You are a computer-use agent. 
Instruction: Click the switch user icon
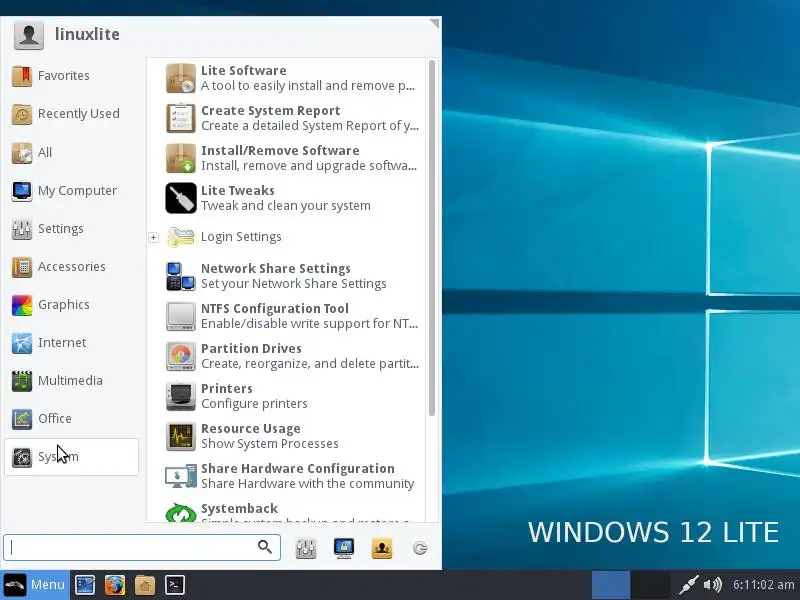[x=382, y=548]
